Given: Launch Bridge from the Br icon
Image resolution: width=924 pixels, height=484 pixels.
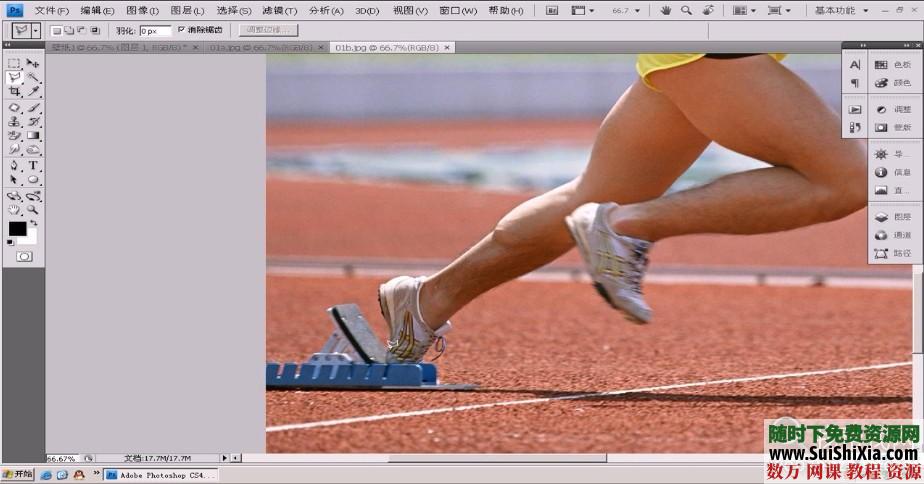Looking at the screenshot, I should [x=552, y=11].
